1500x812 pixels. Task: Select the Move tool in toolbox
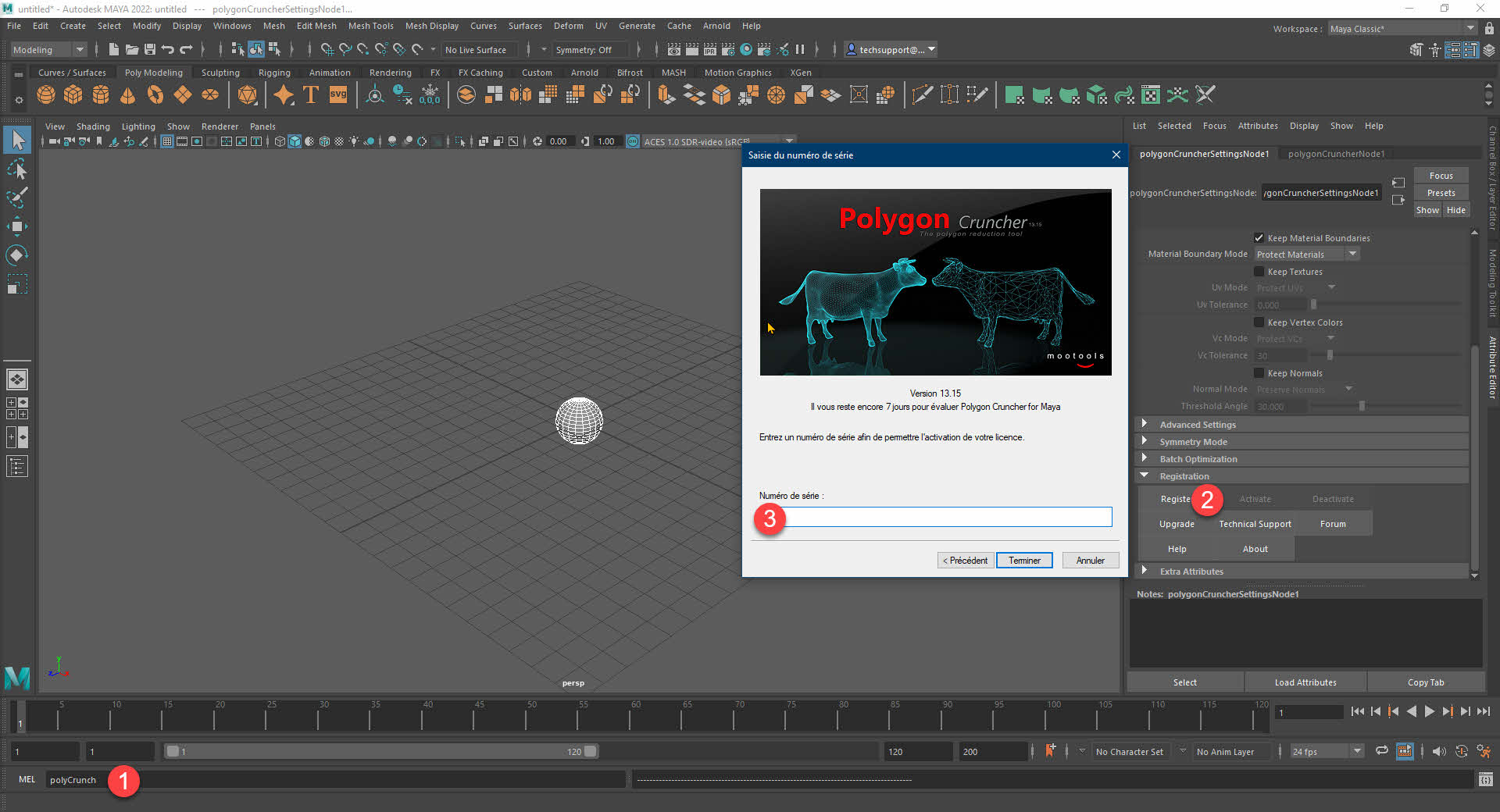(x=17, y=227)
